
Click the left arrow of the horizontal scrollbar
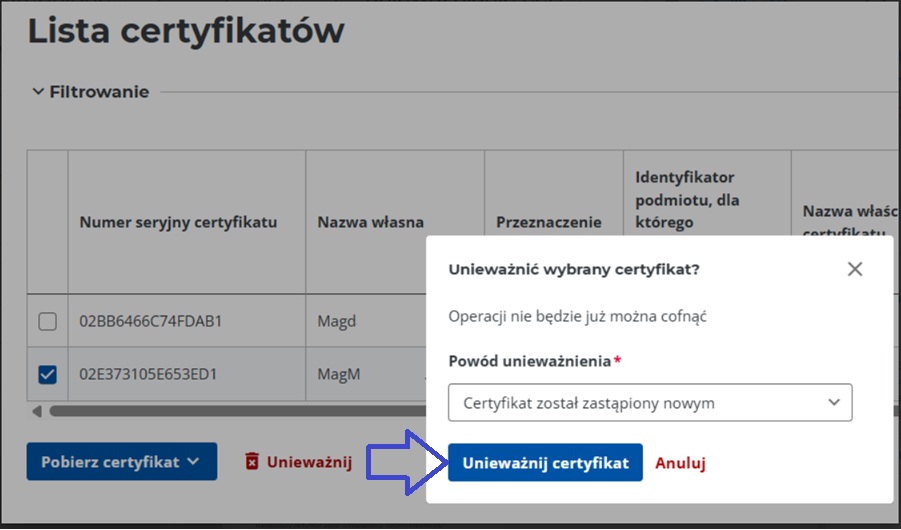(x=37, y=411)
